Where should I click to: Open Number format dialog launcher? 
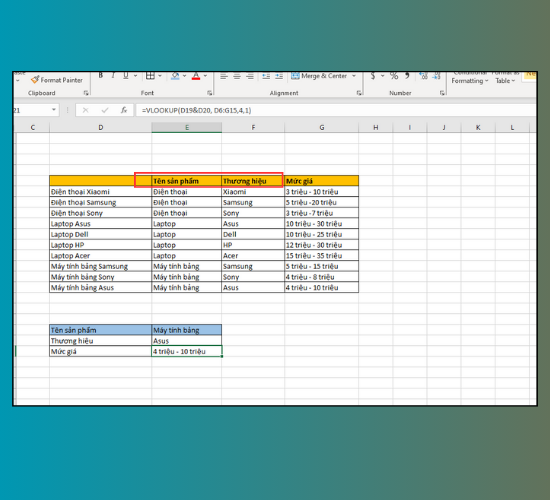click(442, 93)
